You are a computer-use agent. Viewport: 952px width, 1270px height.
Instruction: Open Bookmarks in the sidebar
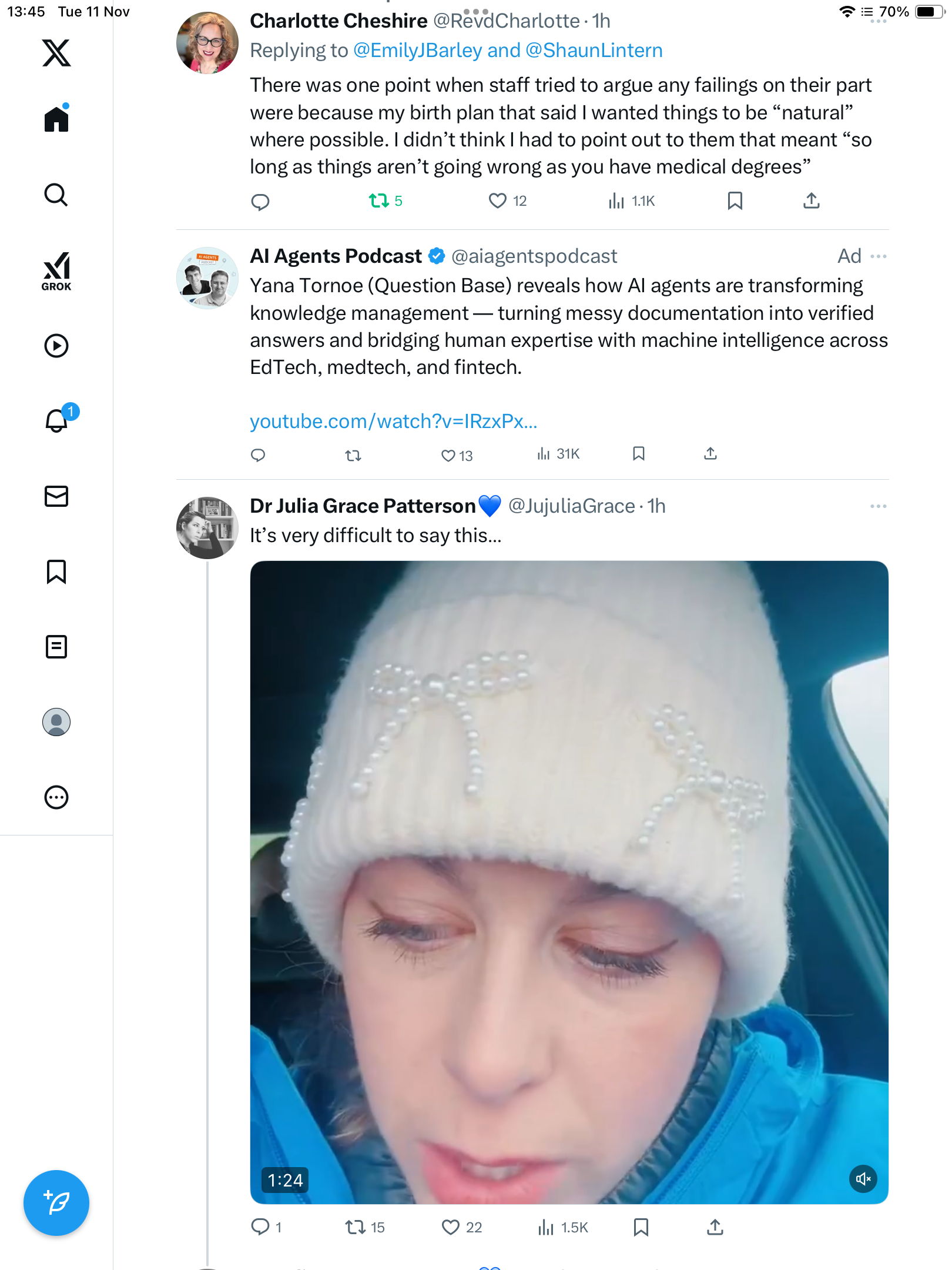coord(56,571)
